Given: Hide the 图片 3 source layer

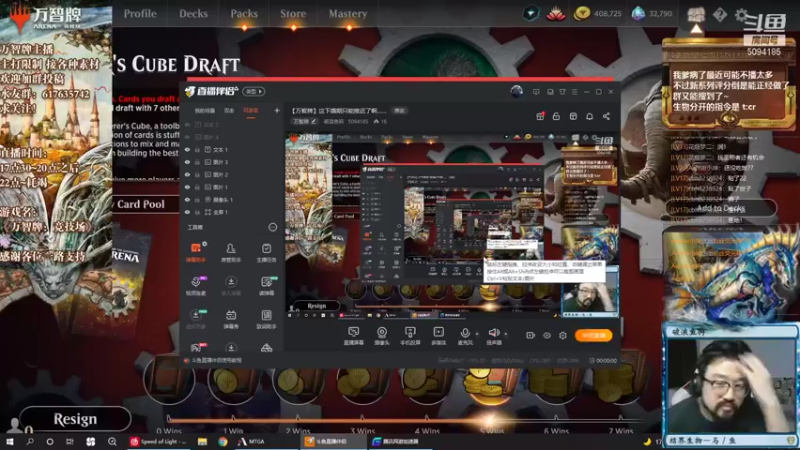Looking at the screenshot, I should point(187,162).
